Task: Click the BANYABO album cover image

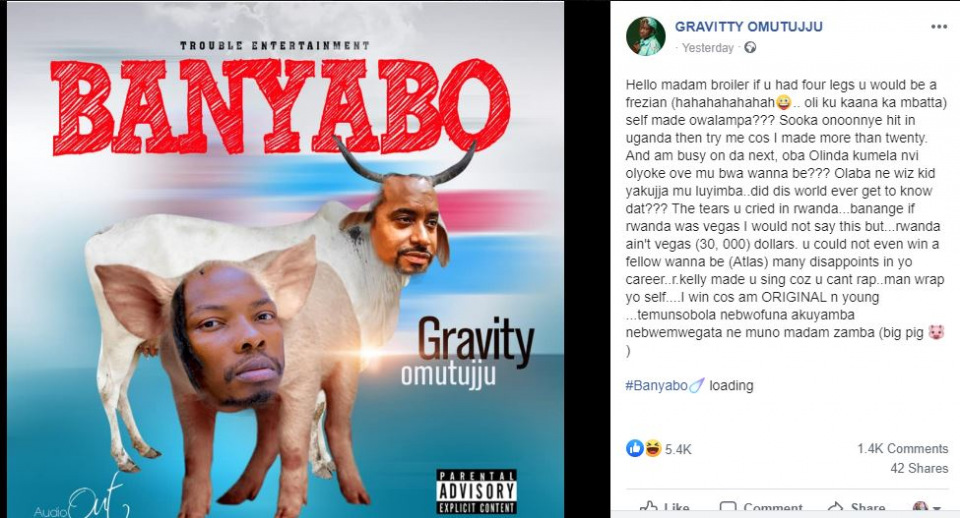Action: [x=285, y=259]
